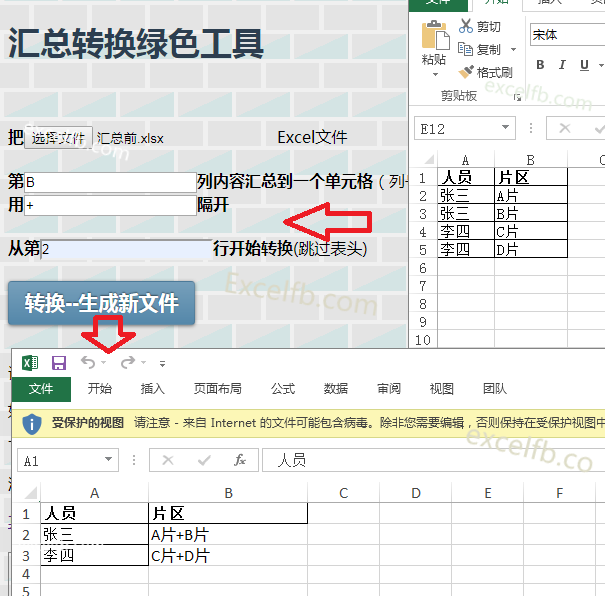
Task: Click the insert function fx icon
Action: pos(239,460)
